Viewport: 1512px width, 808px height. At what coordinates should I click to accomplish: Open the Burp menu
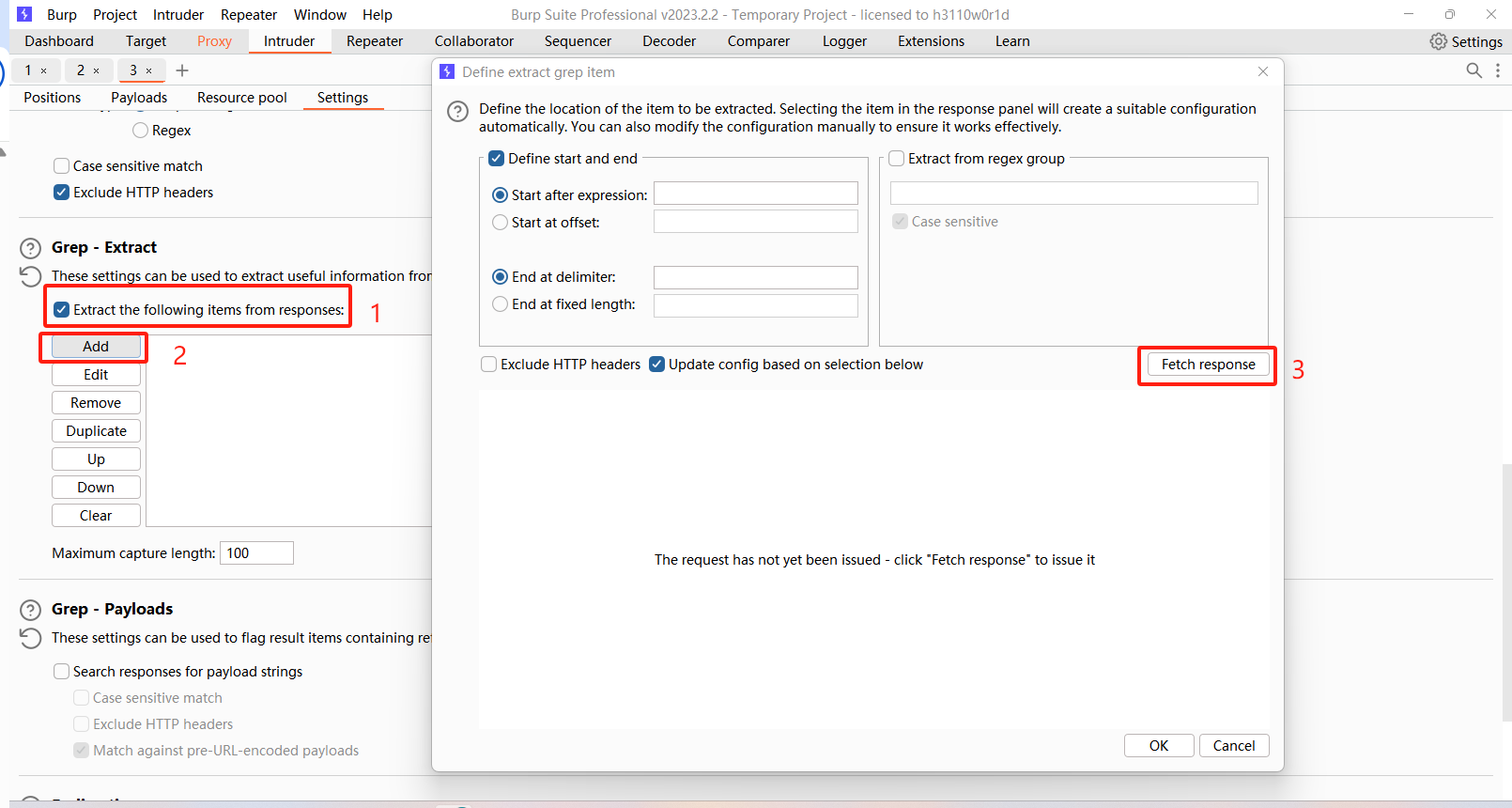click(62, 15)
